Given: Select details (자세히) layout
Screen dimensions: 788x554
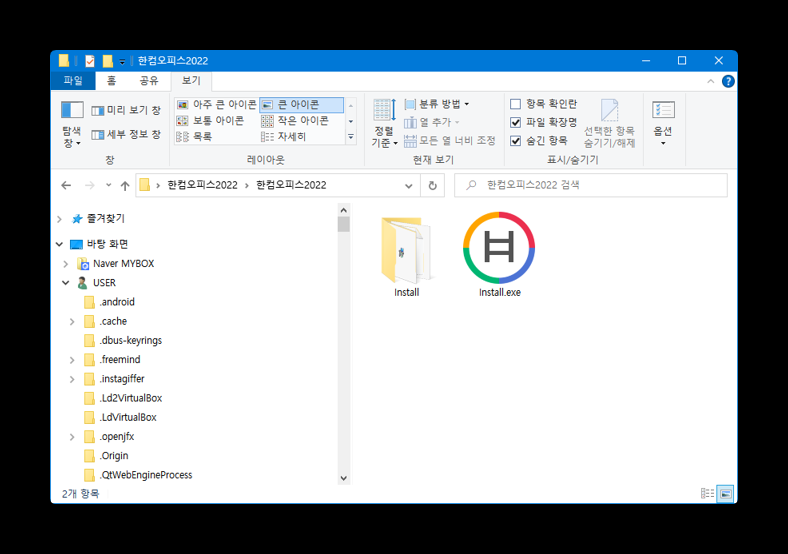Looking at the screenshot, I should pos(283,136).
